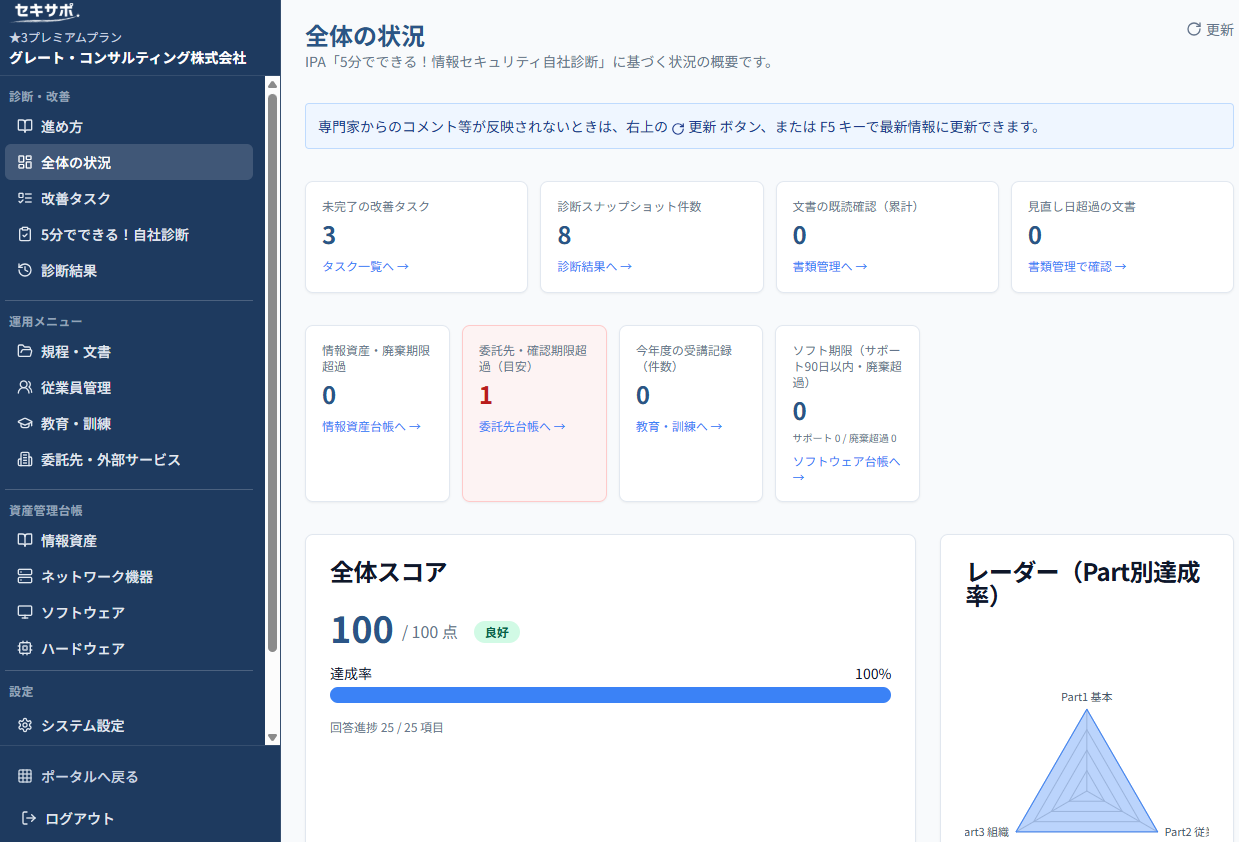Select 全体の状況 in the sidebar
The height and width of the screenshot is (842, 1239).
point(129,163)
